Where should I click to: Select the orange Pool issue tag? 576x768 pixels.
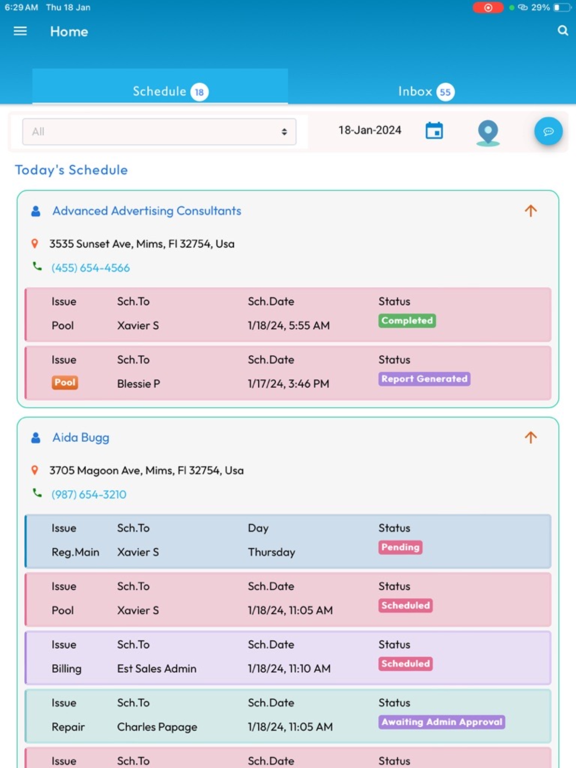coord(65,383)
